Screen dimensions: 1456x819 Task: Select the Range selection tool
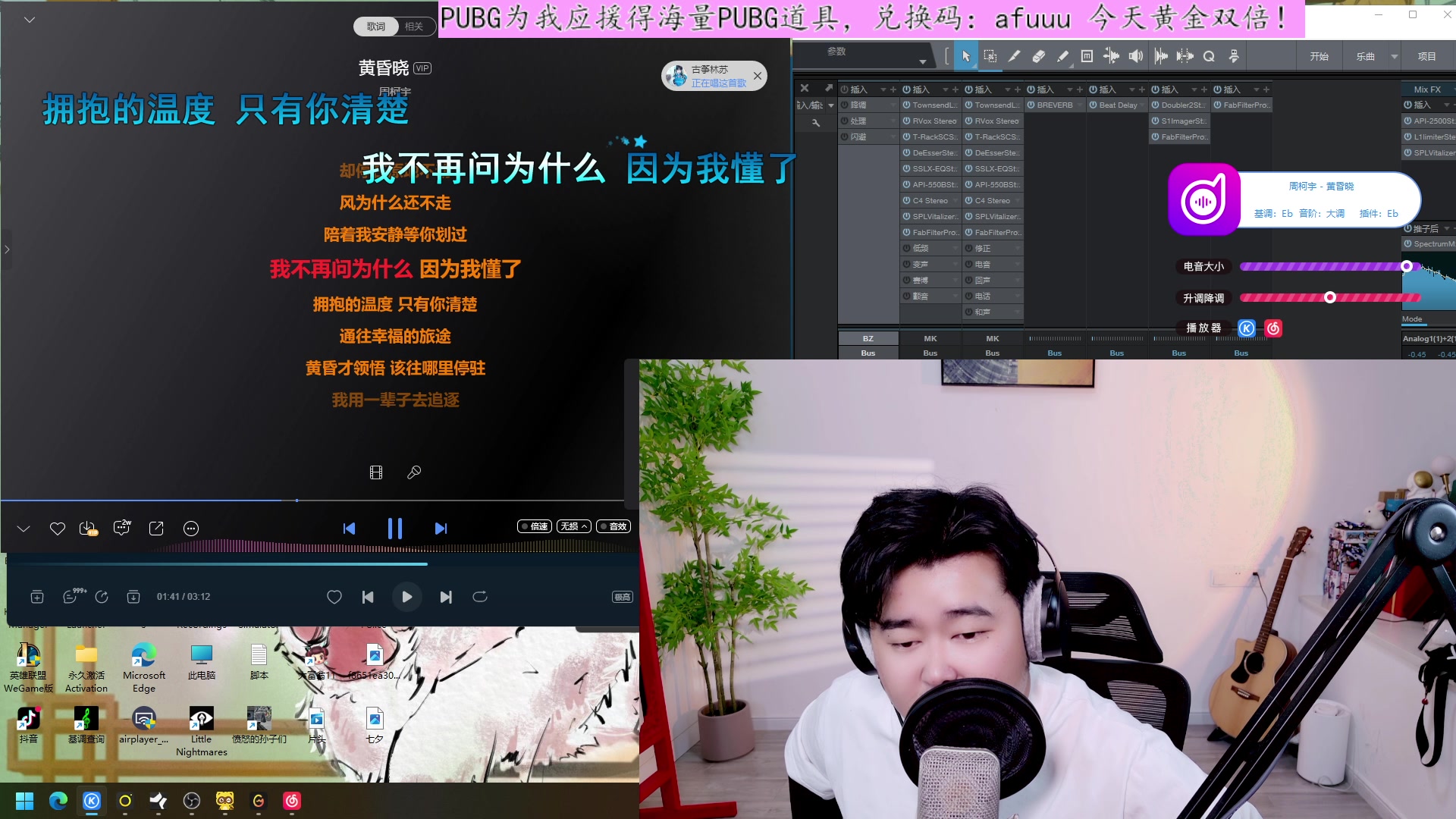pyautogui.click(x=990, y=56)
